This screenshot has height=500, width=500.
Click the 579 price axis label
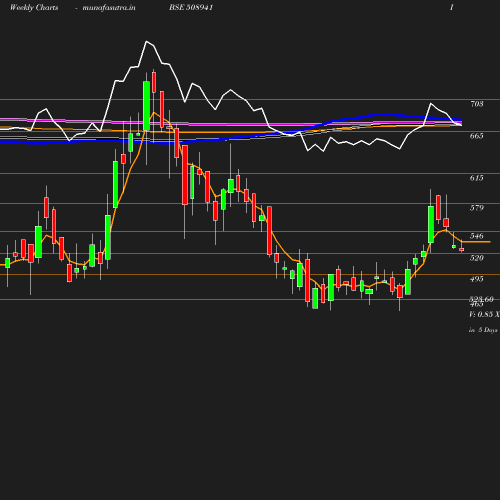pos(477,208)
